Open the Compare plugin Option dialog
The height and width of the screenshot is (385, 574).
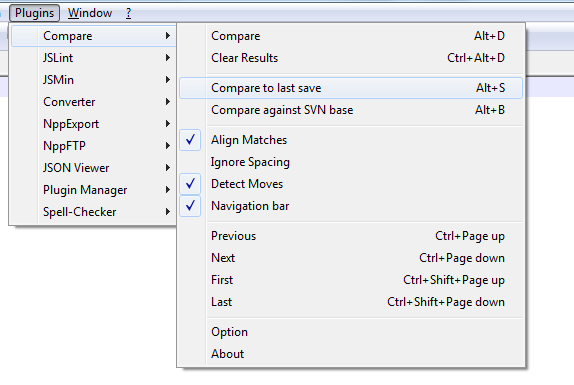click(x=351, y=332)
